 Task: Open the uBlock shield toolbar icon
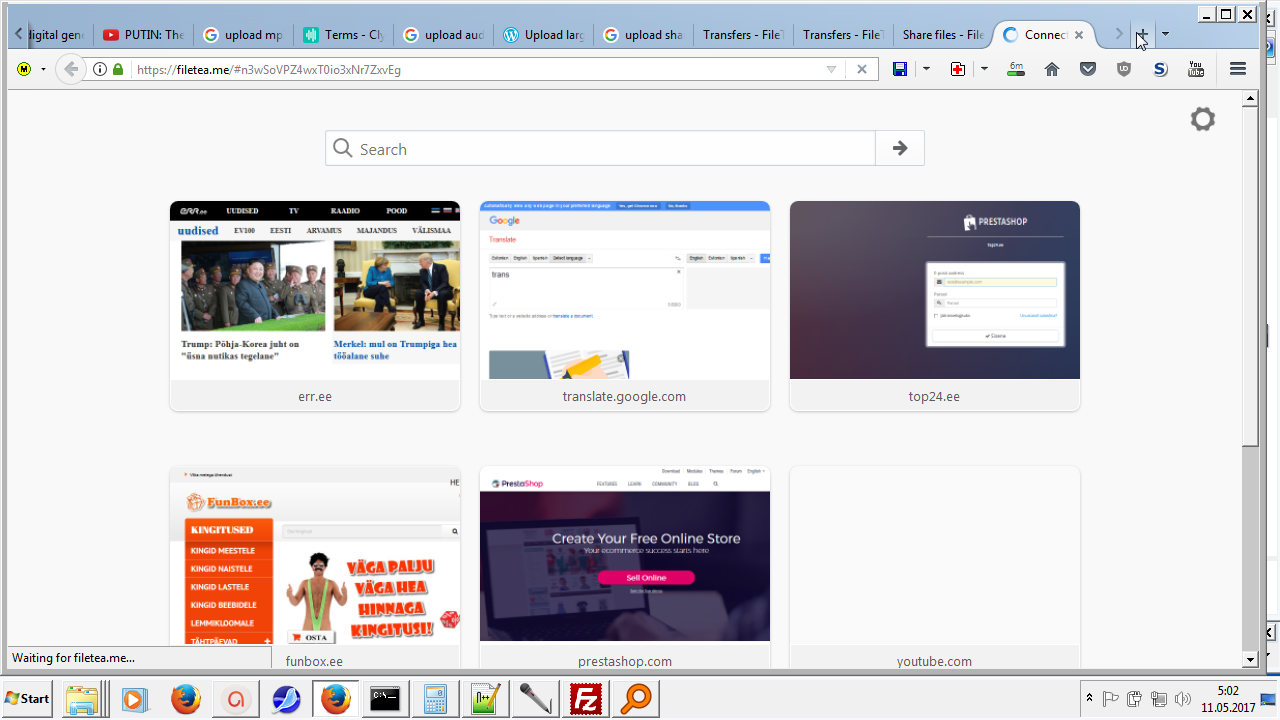pyautogui.click(x=1124, y=69)
